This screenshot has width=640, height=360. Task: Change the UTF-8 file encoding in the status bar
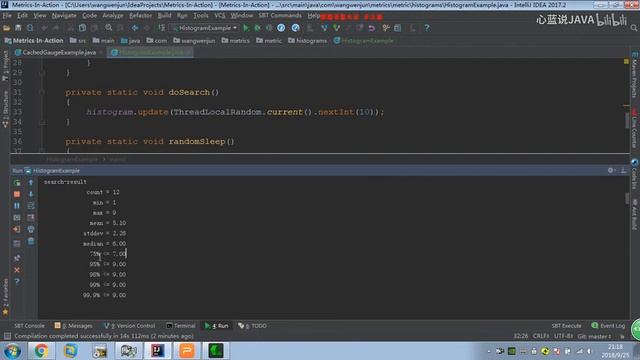[563, 336]
